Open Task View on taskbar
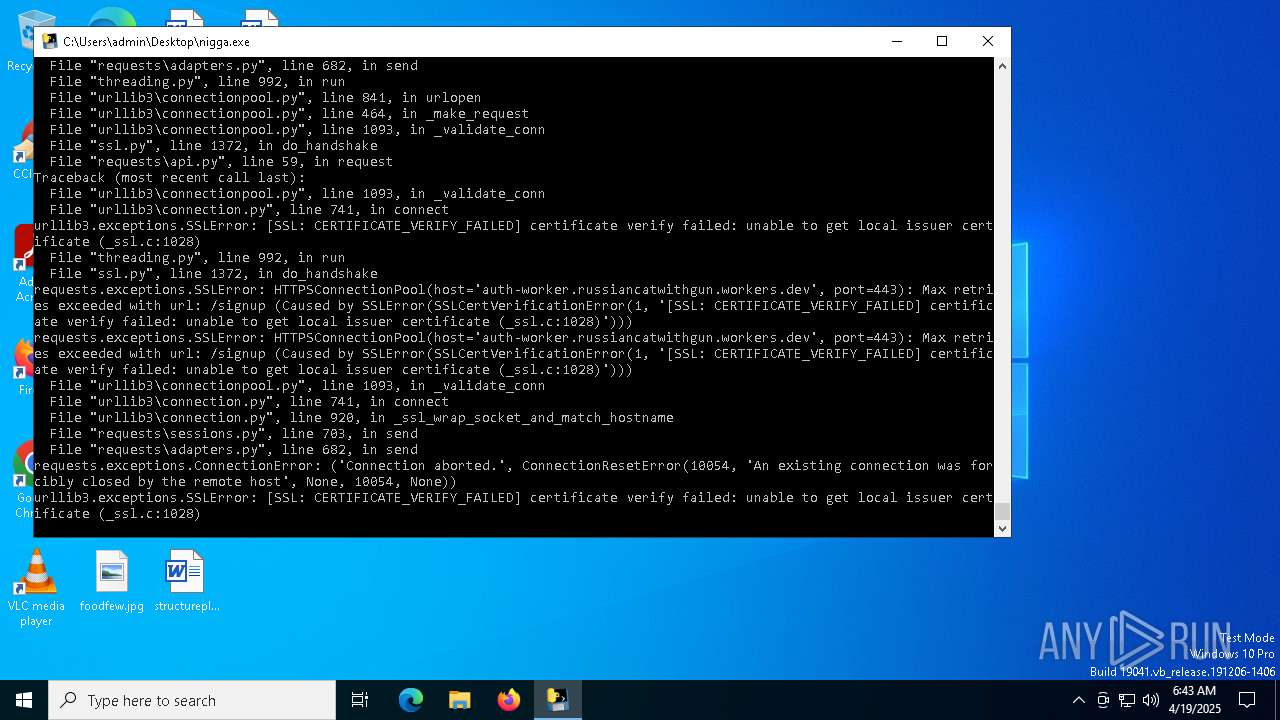Screen dimensions: 1280x720 [360, 700]
